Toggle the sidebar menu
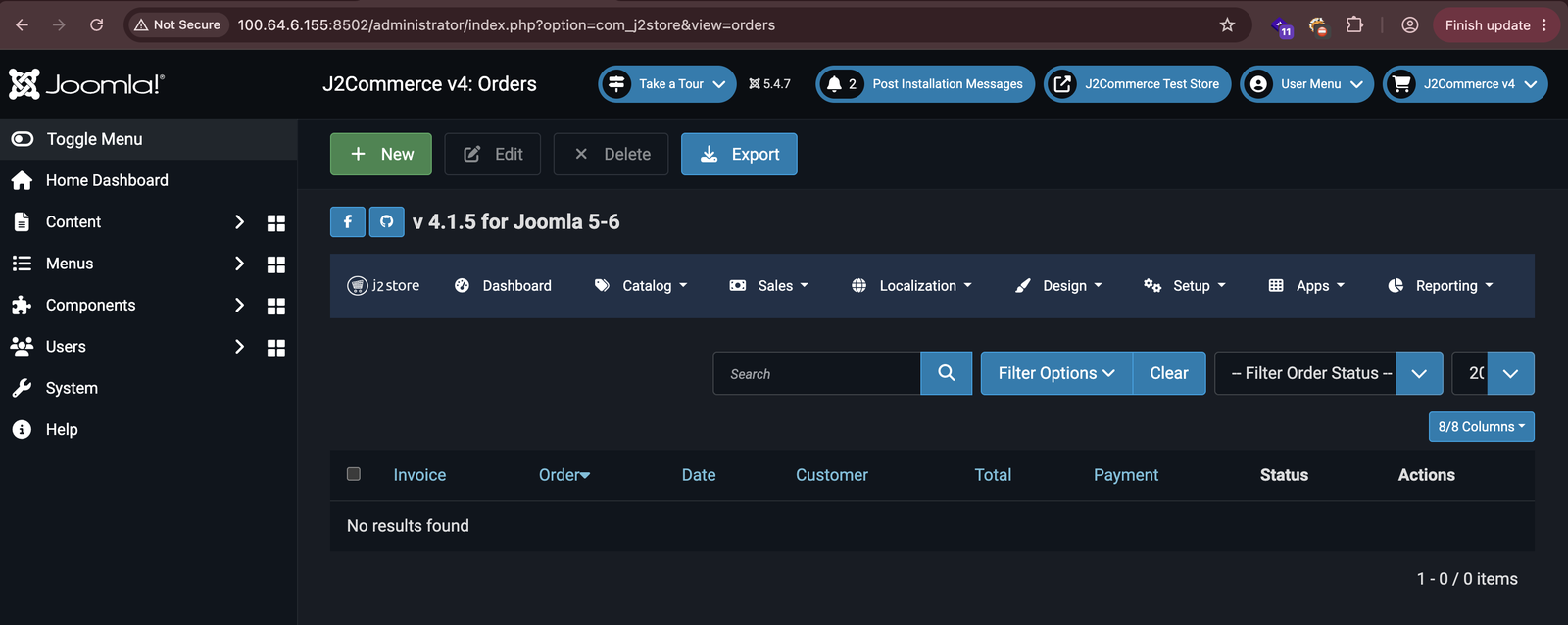This screenshot has height=625, width=1568. [149, 139]
